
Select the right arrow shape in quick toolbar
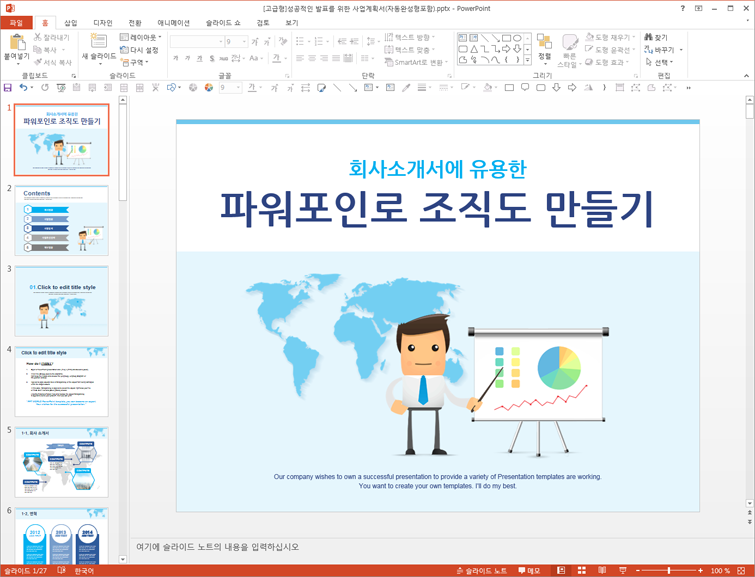pos(572,88)
